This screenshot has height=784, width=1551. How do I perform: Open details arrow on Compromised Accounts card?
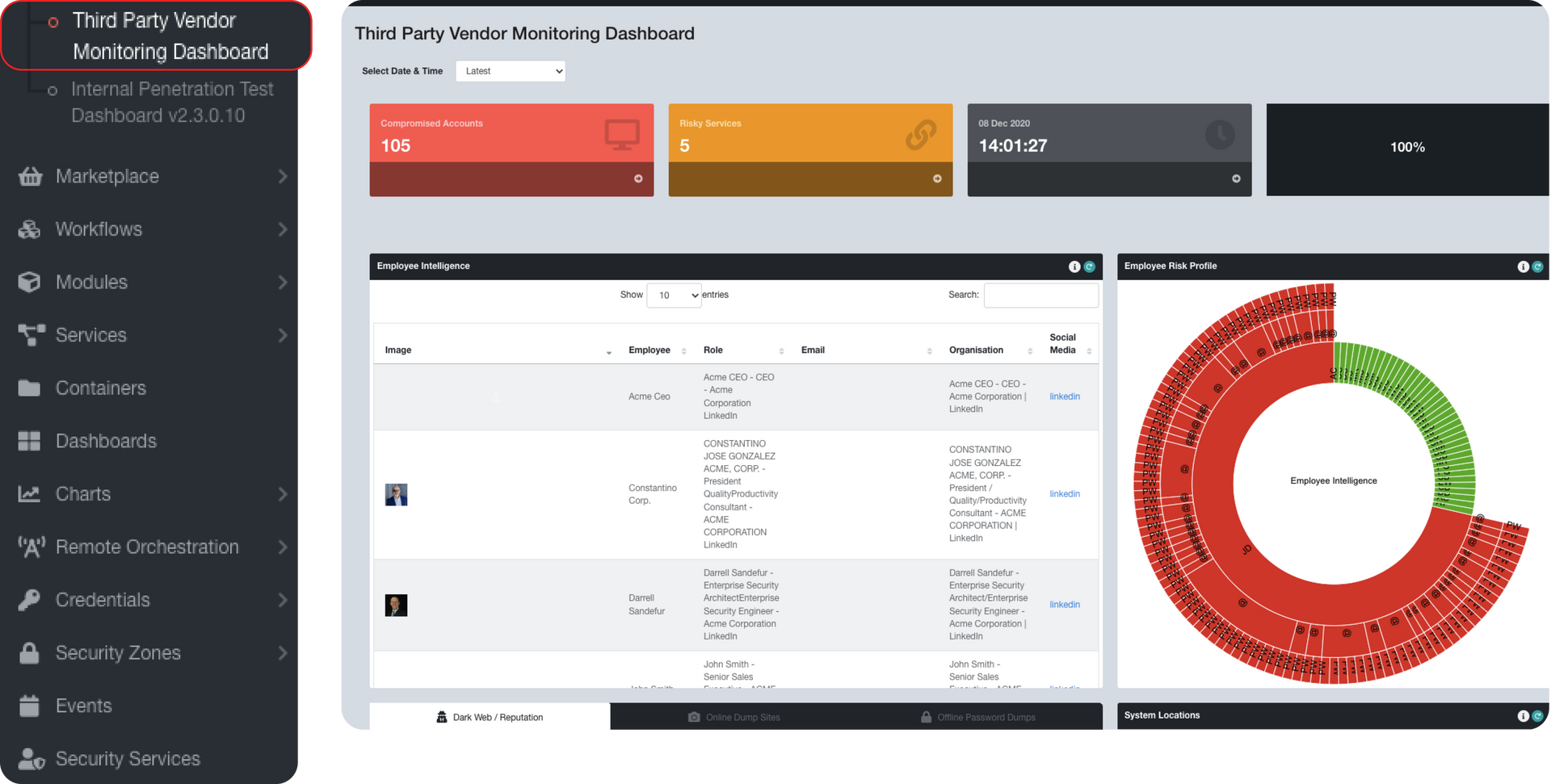pyautogui.click(x=638, y=178)
